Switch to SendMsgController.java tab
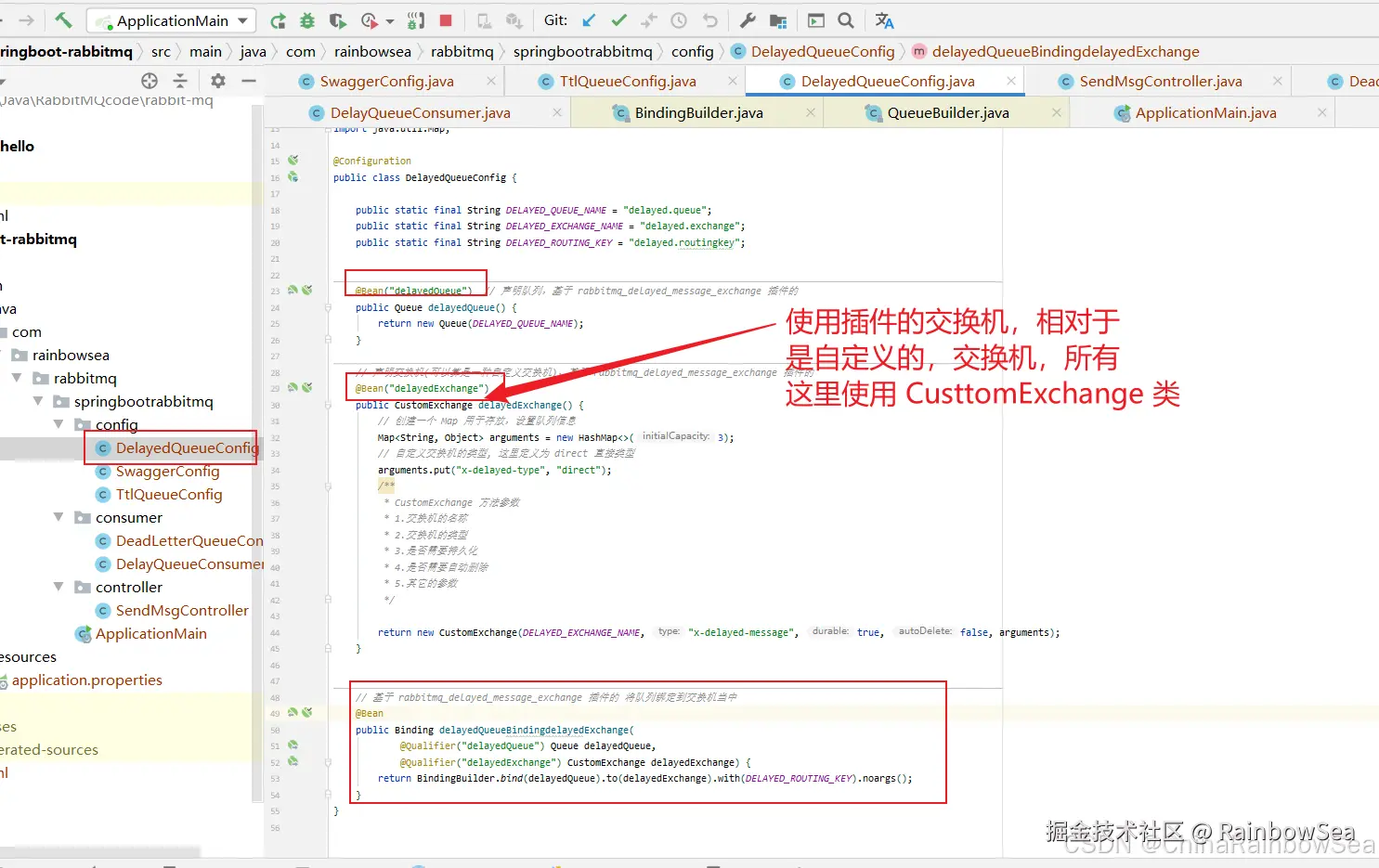 1161,82
